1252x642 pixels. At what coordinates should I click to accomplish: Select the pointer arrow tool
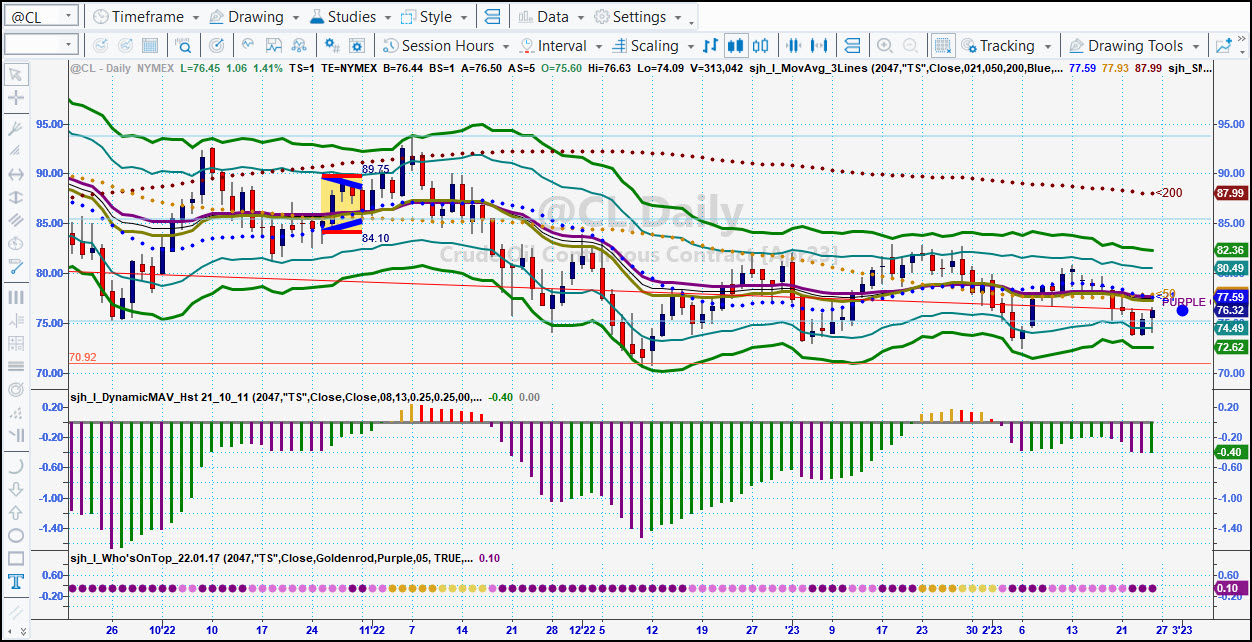coord(16,75)
